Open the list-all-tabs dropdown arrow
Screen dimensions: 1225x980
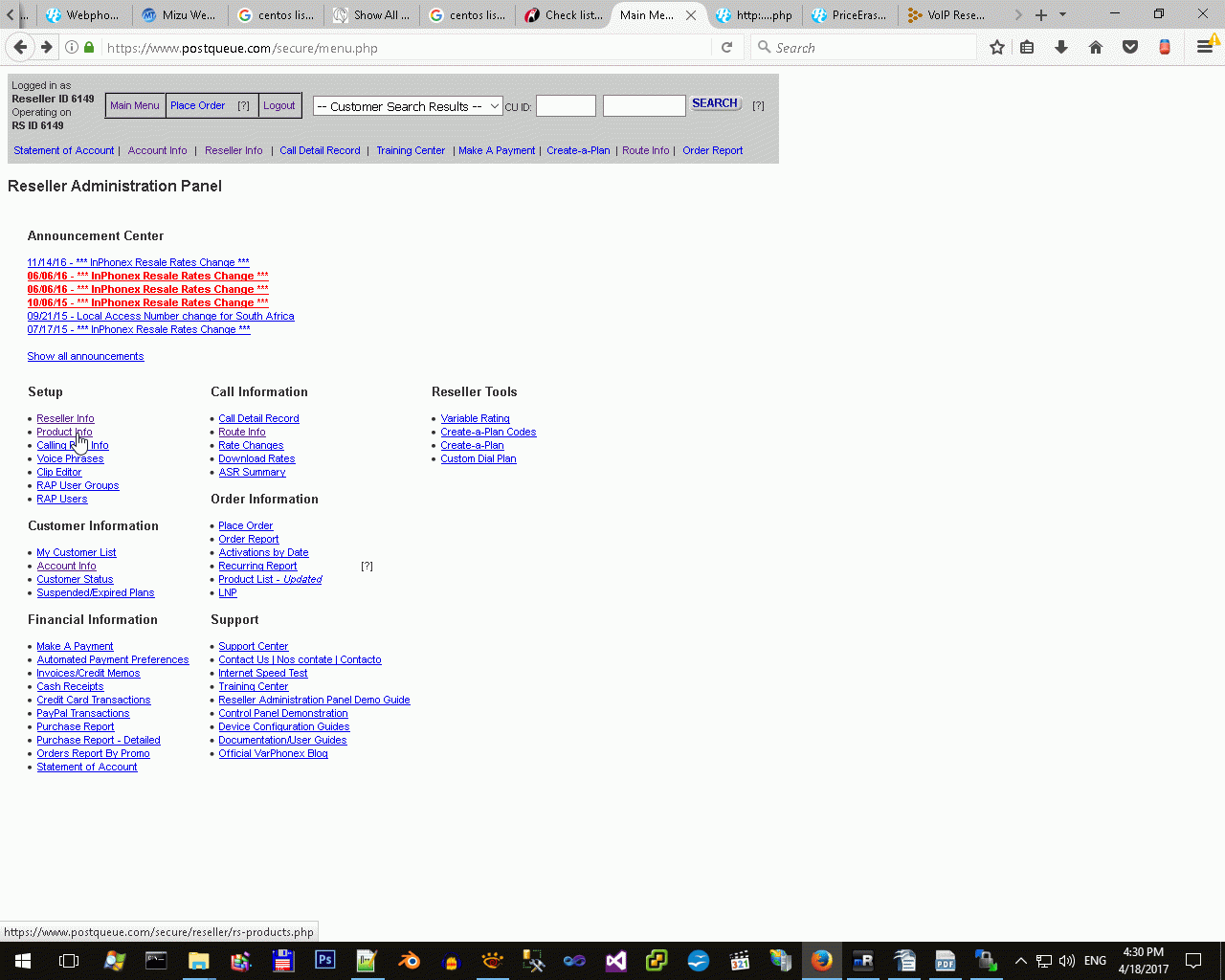(x=1062, y=14)
